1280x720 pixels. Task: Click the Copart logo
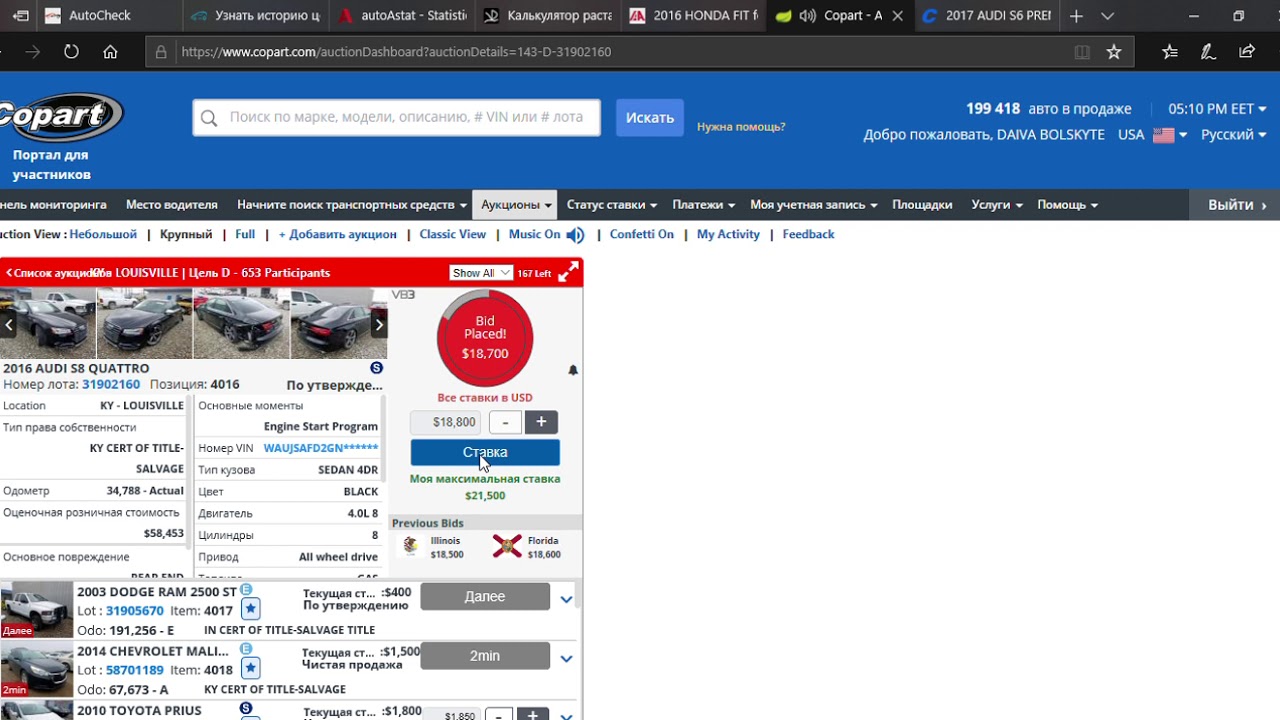coord(60,117)
